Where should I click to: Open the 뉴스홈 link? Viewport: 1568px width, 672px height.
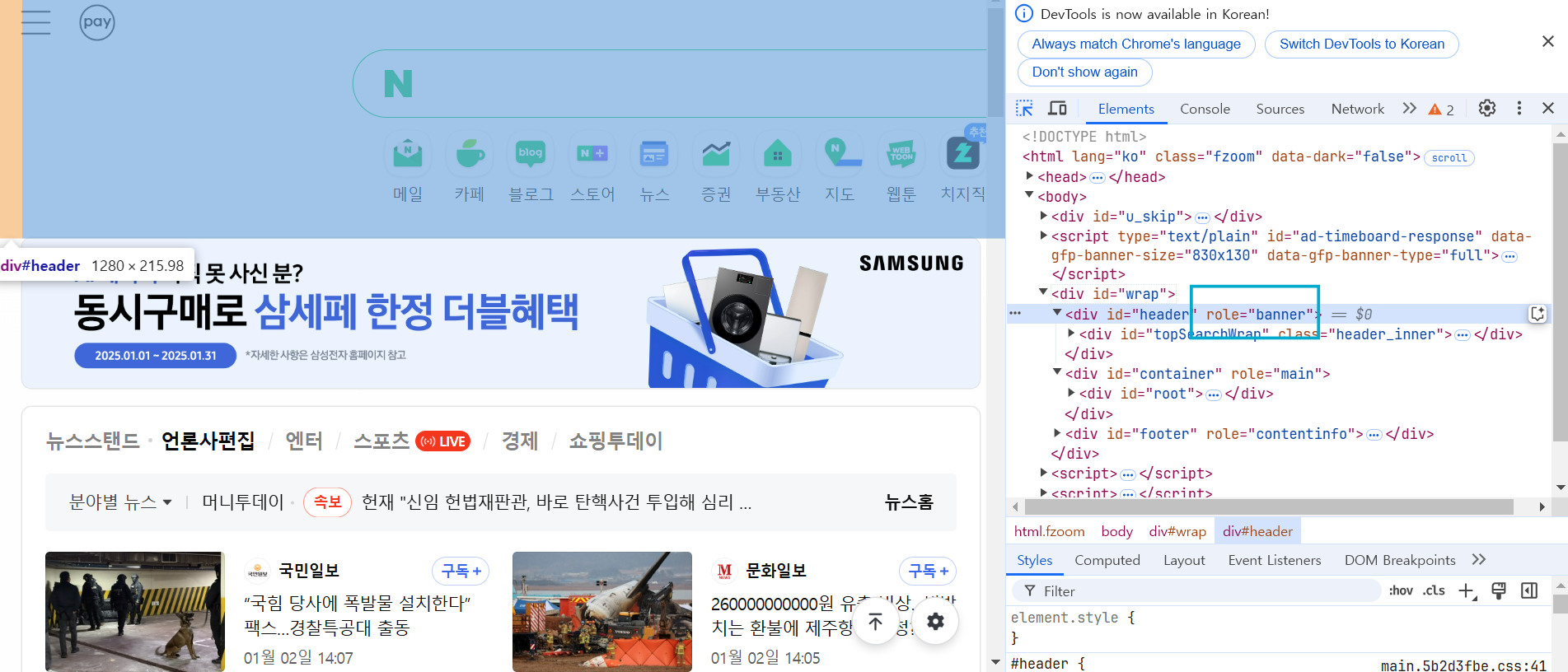pyautogui.click(x=909, y=502)
